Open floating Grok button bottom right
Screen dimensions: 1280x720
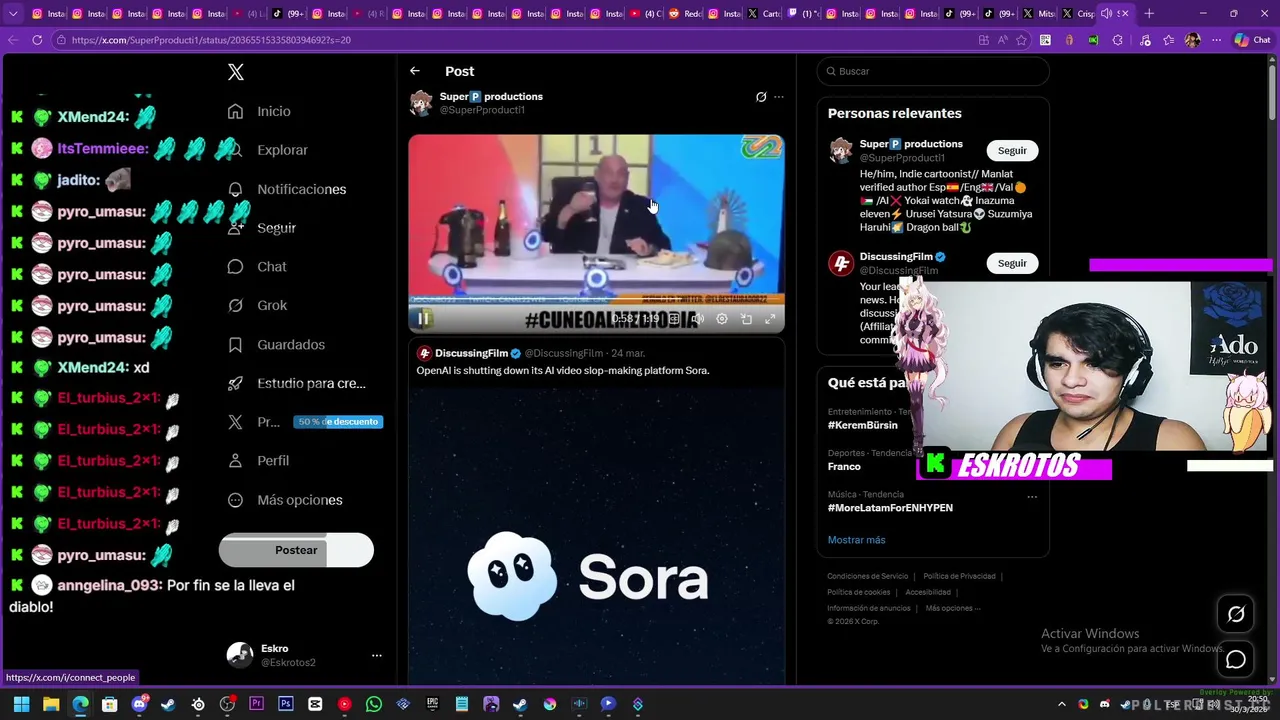pyautogui.click(x=1236, y=614)
